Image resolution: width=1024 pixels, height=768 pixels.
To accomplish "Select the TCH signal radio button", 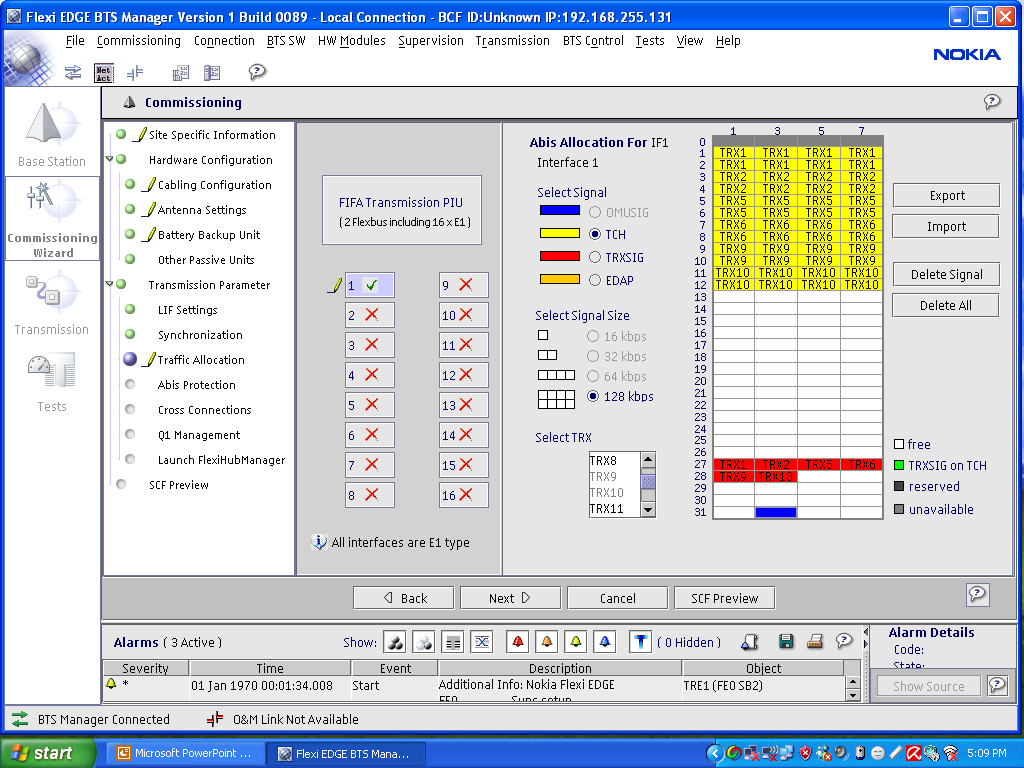I will click(596, 235).
